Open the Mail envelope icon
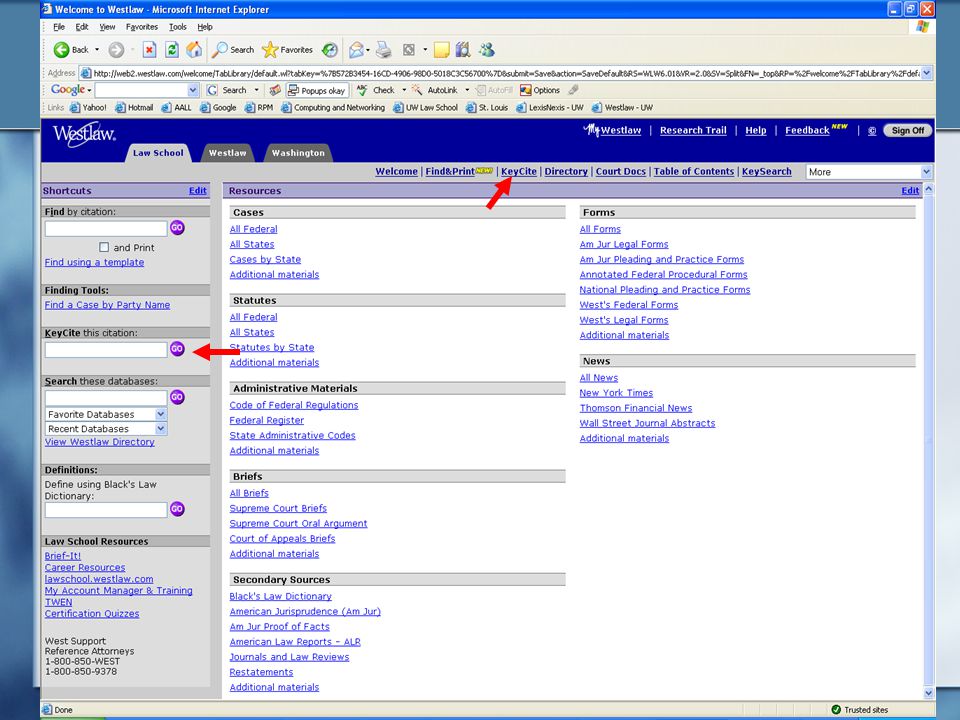960x720 pixels. (356, 50)
